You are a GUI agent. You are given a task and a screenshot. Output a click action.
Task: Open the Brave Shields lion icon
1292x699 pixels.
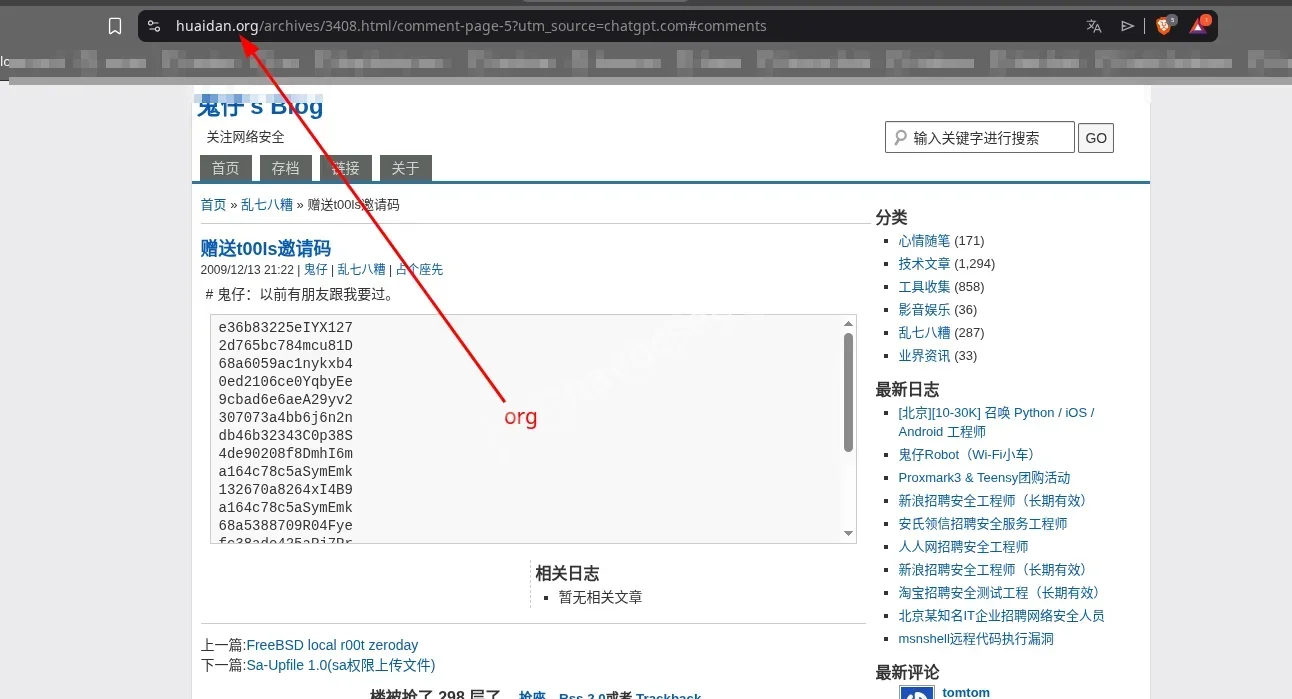[x=1164, y=26]
